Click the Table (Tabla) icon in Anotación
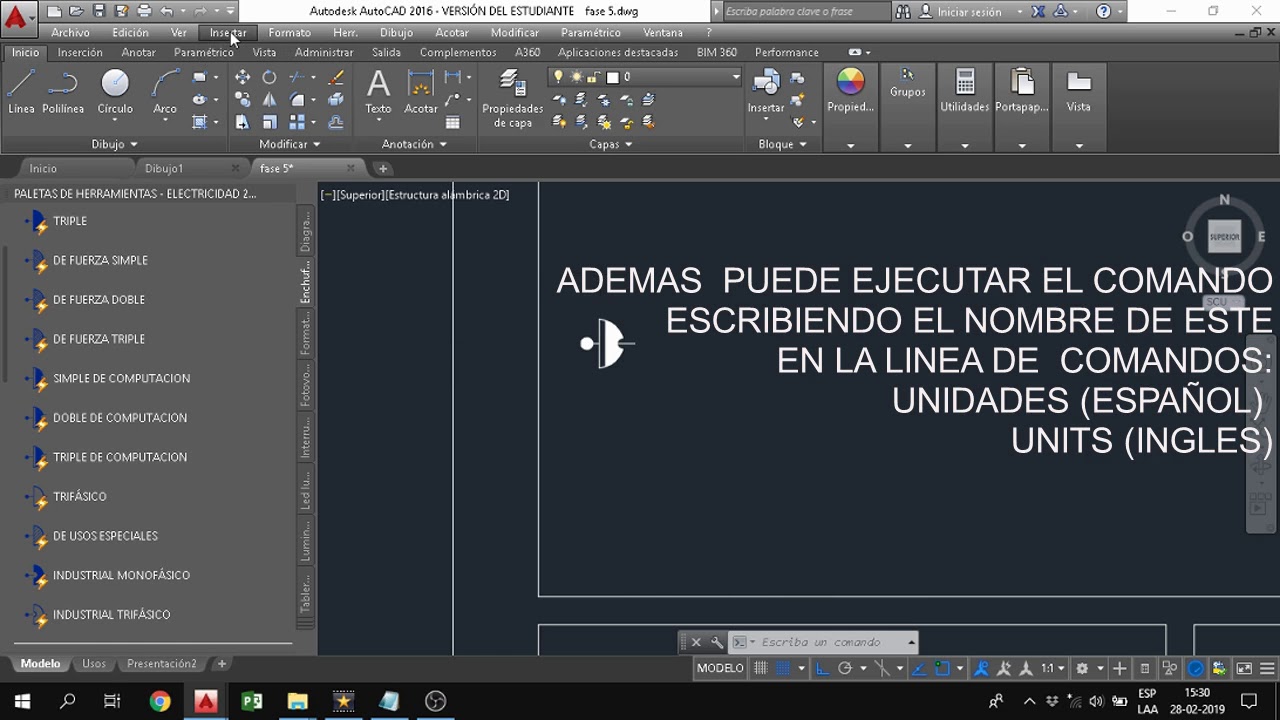Screen dimensions: 1280x720 click(x=453, y=122)
